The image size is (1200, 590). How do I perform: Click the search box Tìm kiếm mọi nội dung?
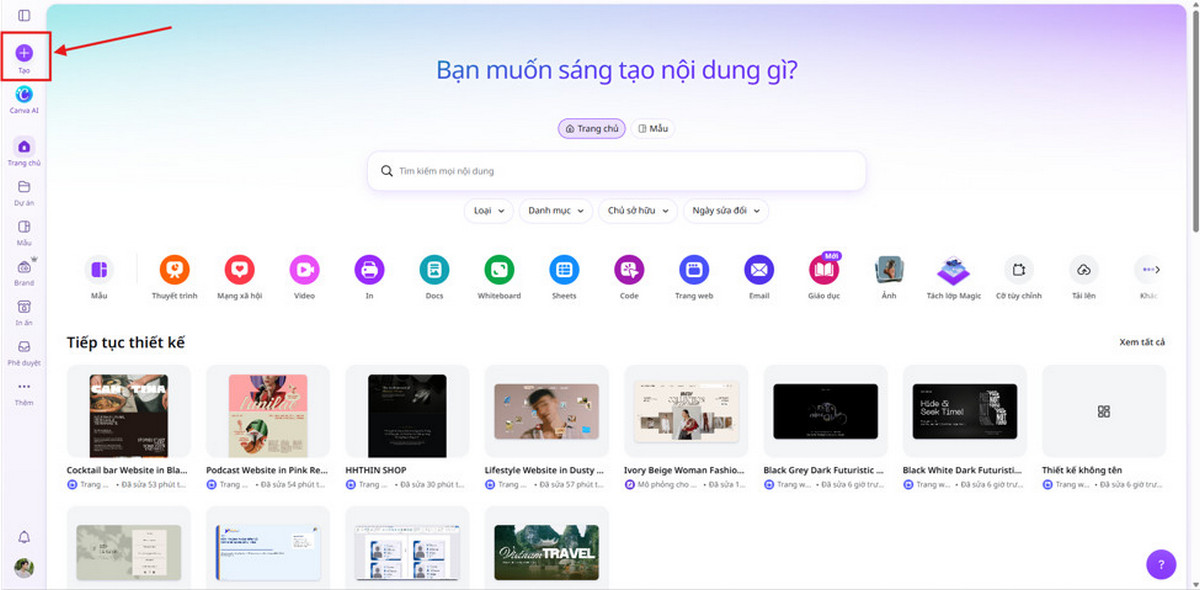[x=616, y=171]
